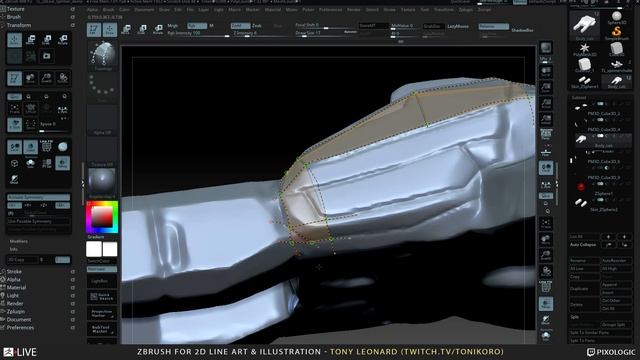Expand the Render palette in left tray
Image resolution: width=640 pixels, height=360 pixels.
tap(15, 304)
